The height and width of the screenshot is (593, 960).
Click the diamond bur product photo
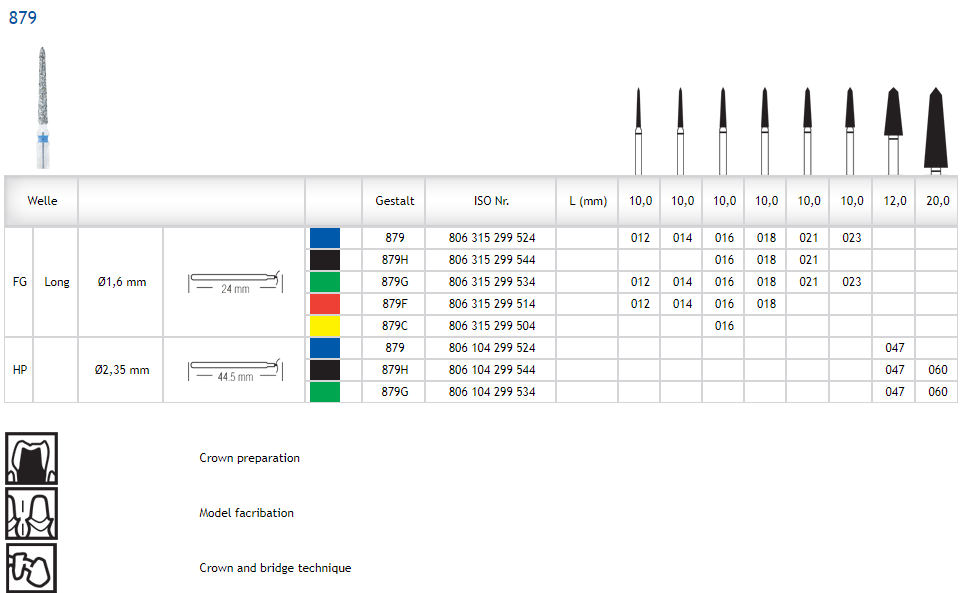43,107
